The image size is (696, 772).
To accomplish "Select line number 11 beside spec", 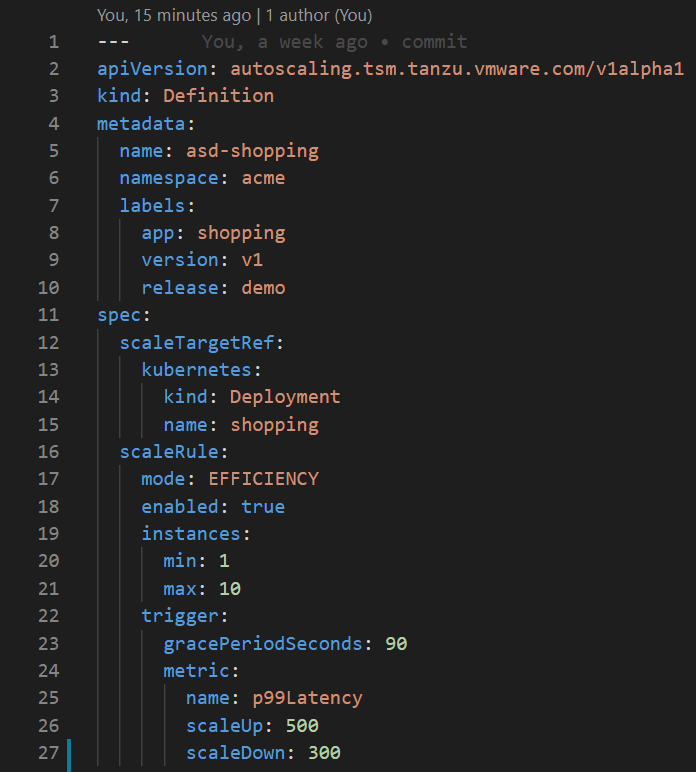I will [48, 315].
